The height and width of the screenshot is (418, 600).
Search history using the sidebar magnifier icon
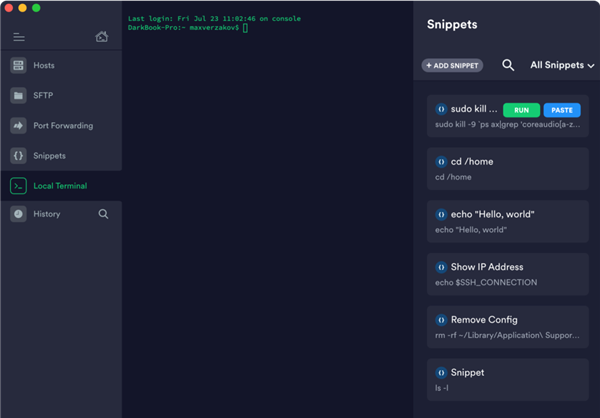(103, 214)
